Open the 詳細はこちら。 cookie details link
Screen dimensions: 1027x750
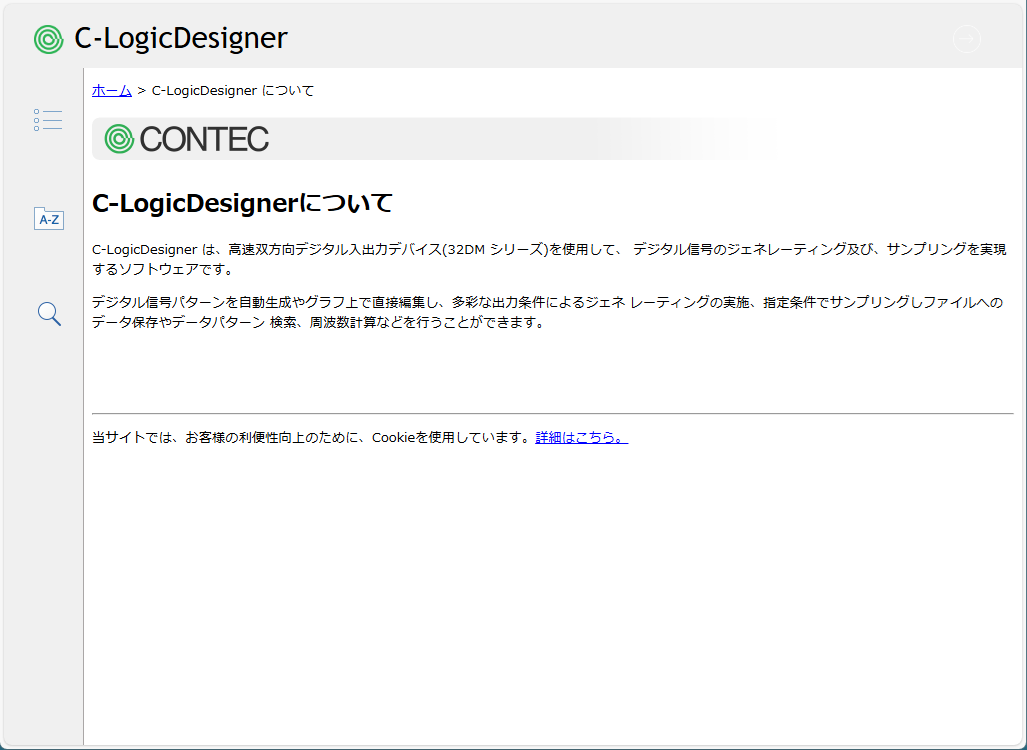click(582, 437)
